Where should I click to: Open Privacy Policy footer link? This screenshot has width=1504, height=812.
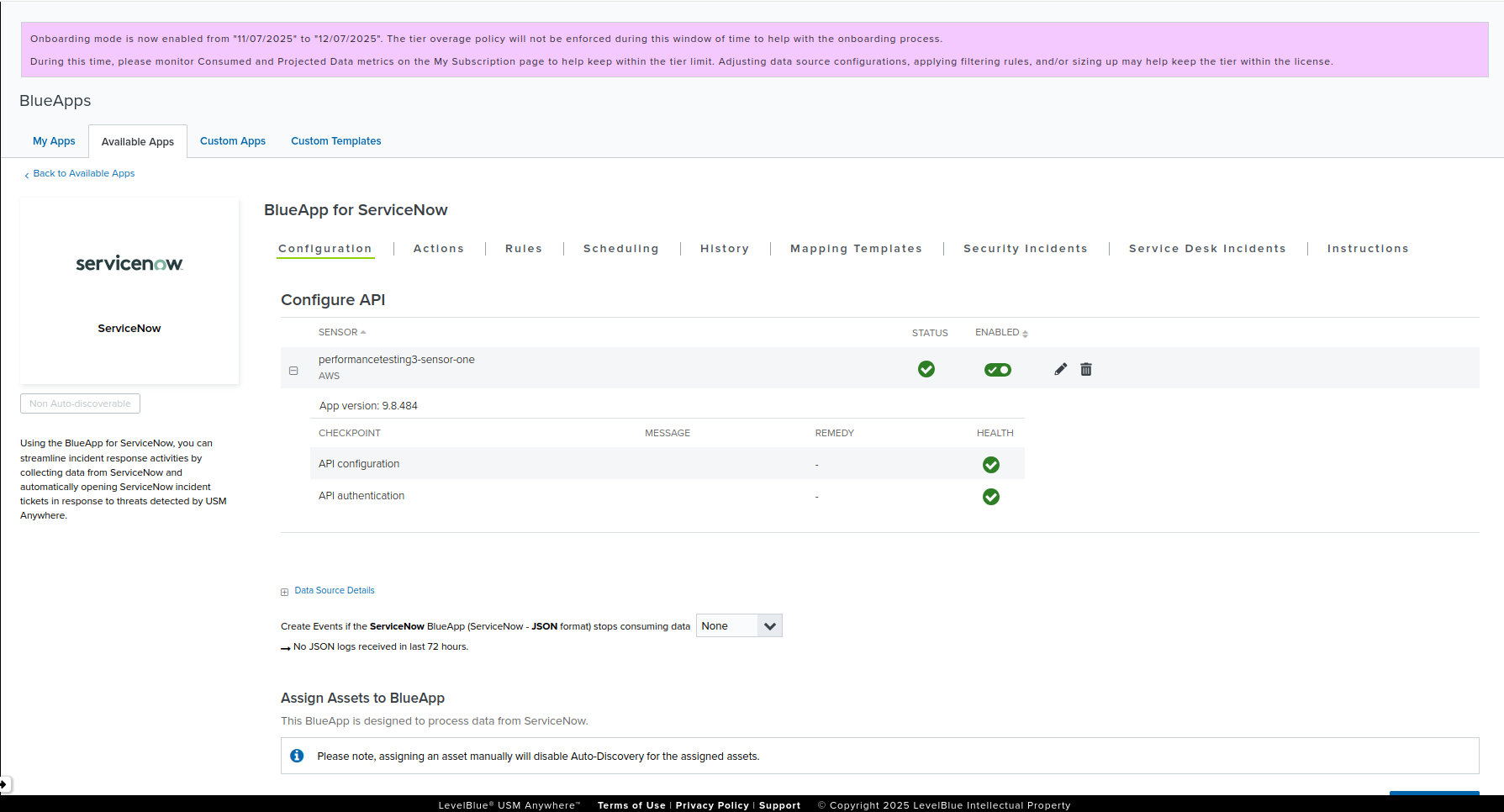[x=712, y=805]
